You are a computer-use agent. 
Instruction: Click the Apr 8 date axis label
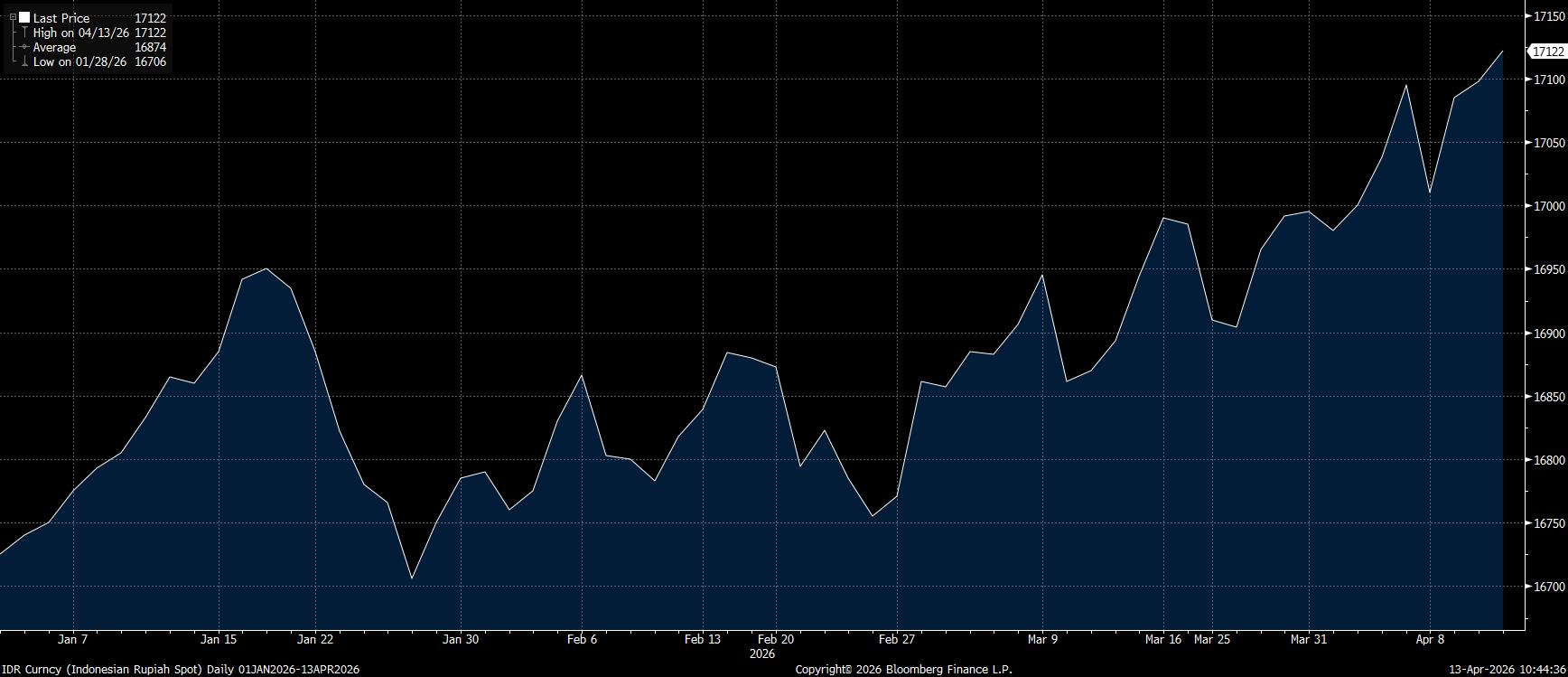click(x=1430, y=639)
